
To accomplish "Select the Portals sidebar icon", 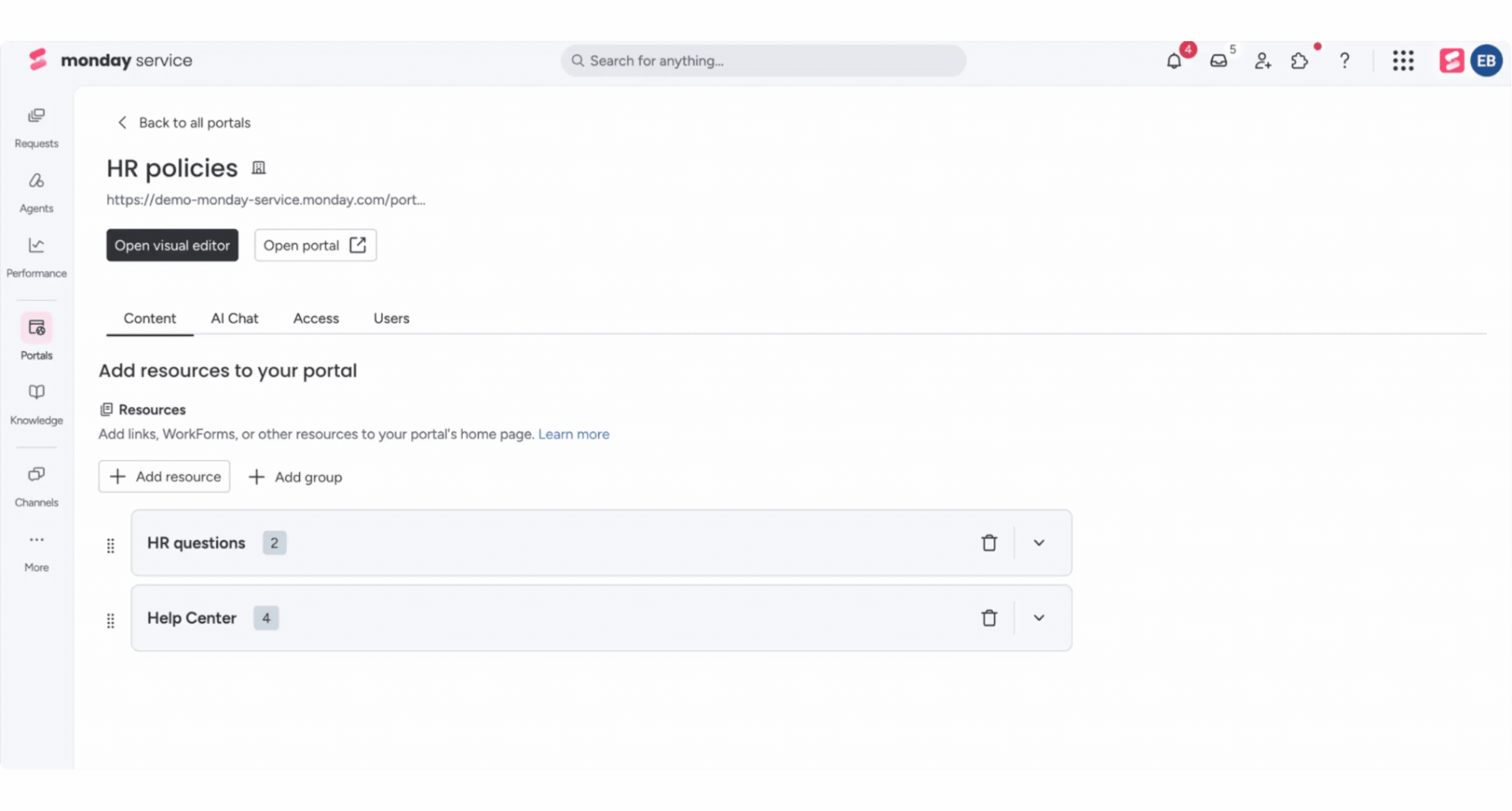I will coord(37,328).
